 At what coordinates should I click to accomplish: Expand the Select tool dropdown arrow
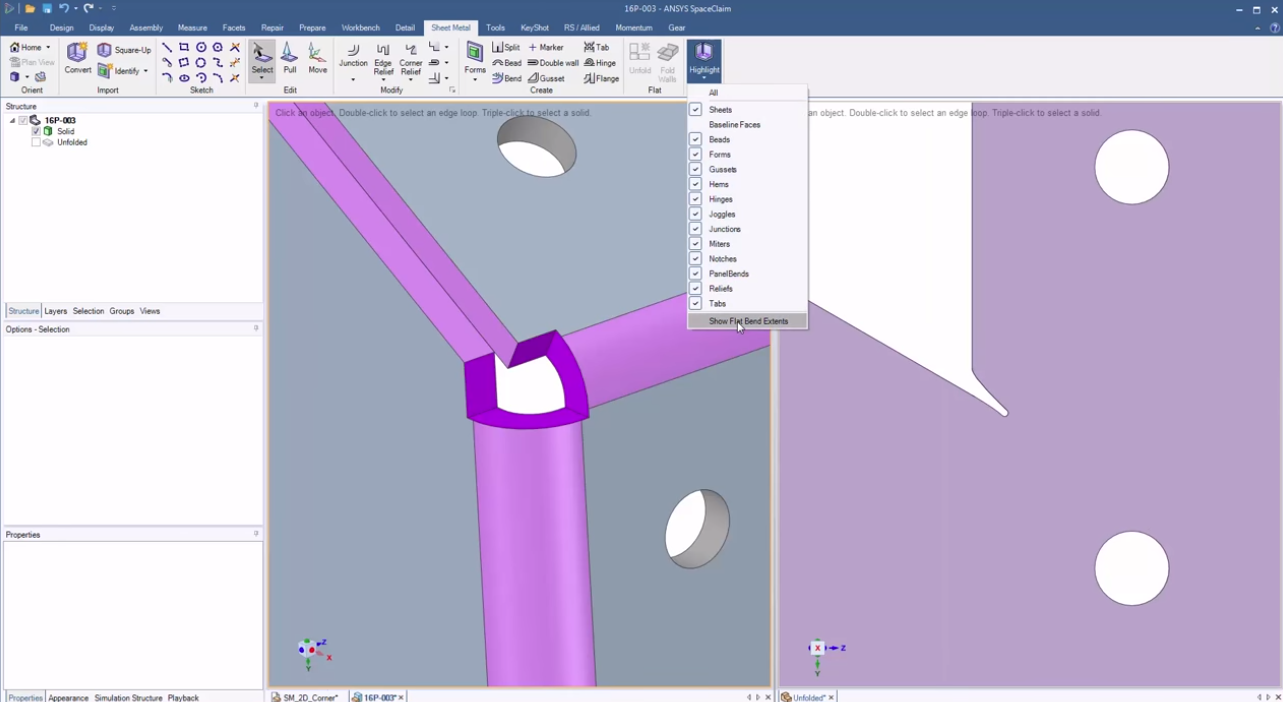click(x=262, y=79)
